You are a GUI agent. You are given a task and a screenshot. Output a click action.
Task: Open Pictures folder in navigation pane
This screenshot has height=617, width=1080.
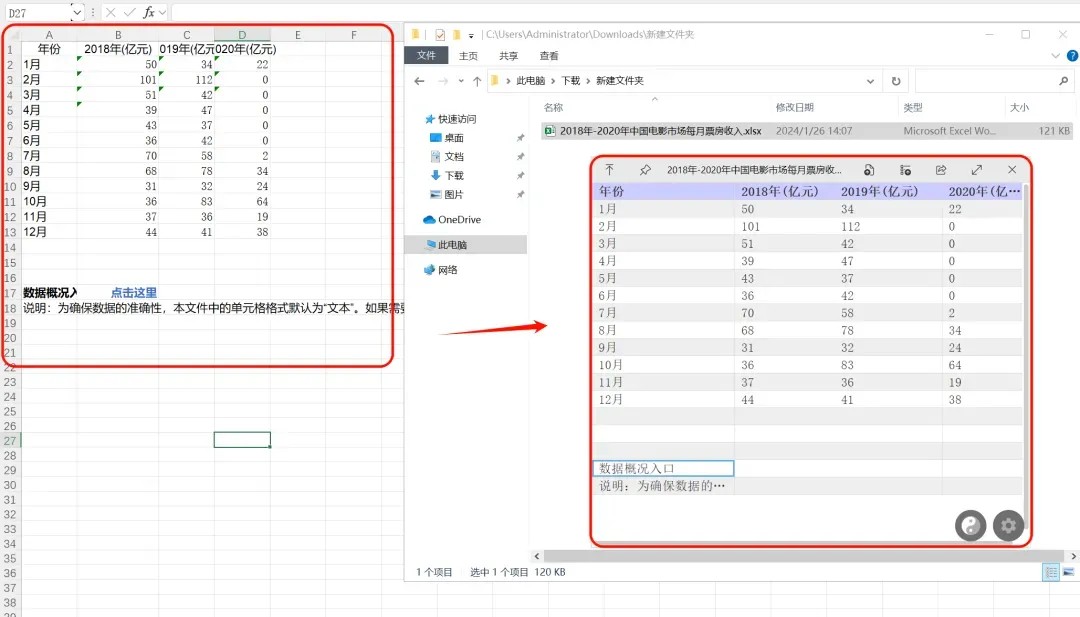446,195
